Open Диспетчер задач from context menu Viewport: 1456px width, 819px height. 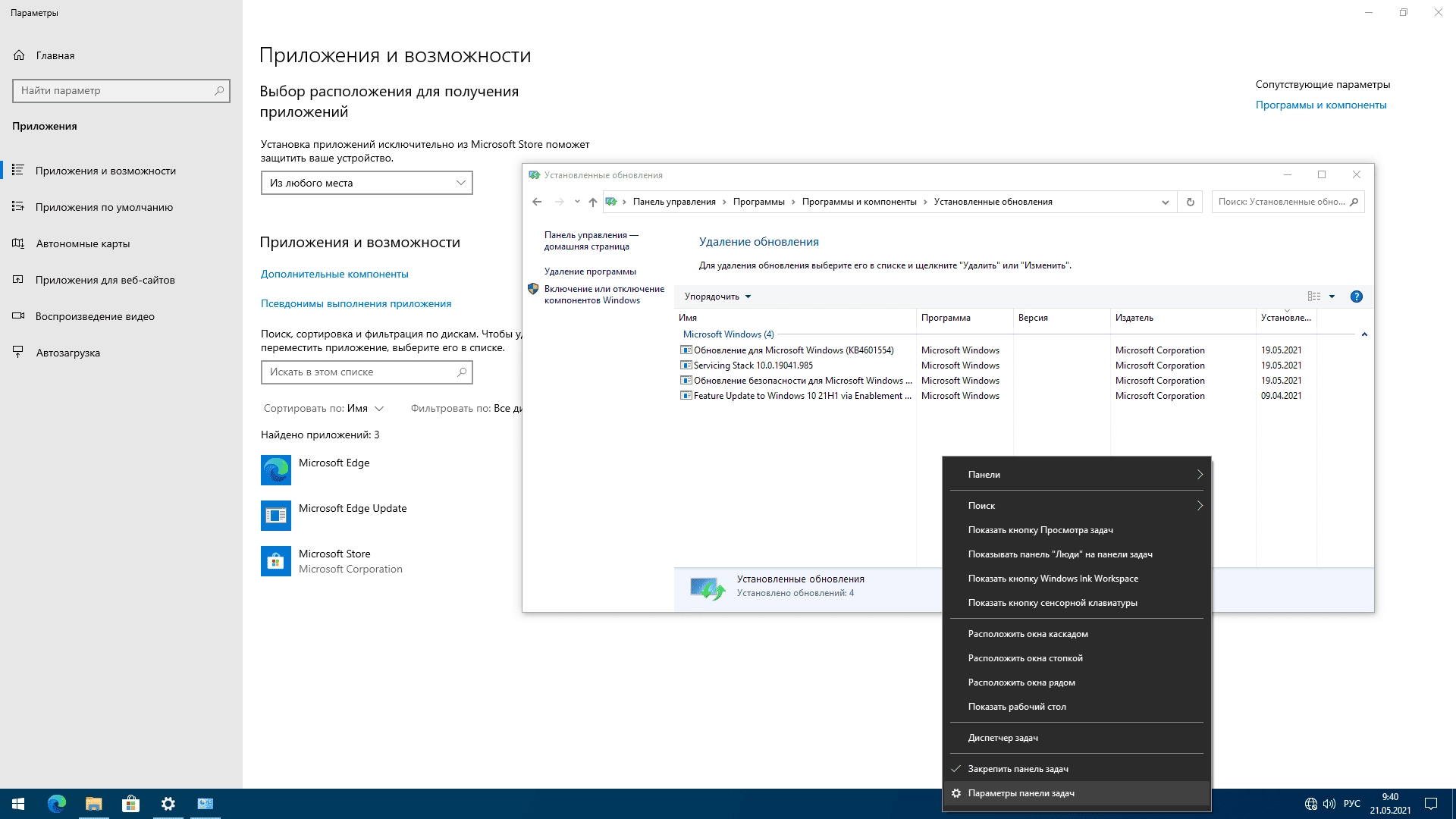1077,738
